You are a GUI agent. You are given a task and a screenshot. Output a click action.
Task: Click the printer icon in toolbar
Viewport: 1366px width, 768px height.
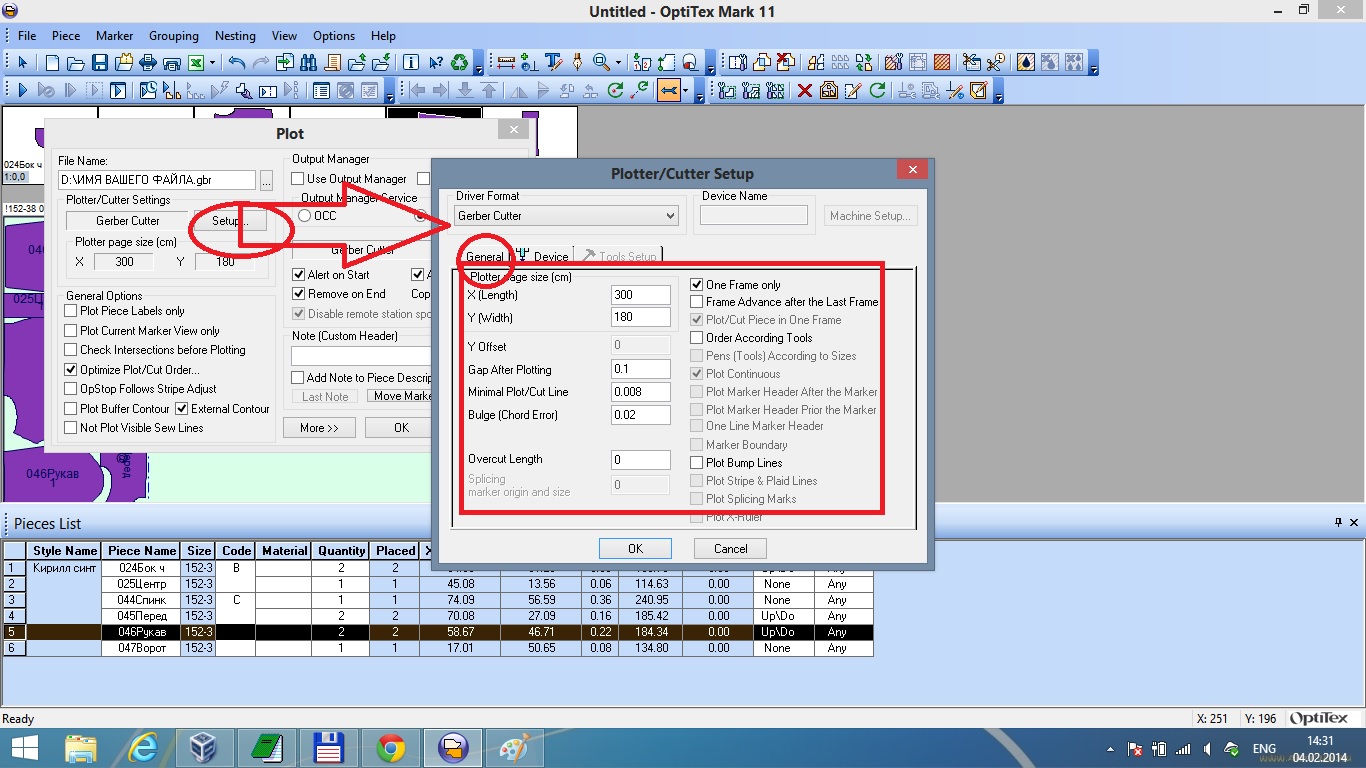point(147,63)
